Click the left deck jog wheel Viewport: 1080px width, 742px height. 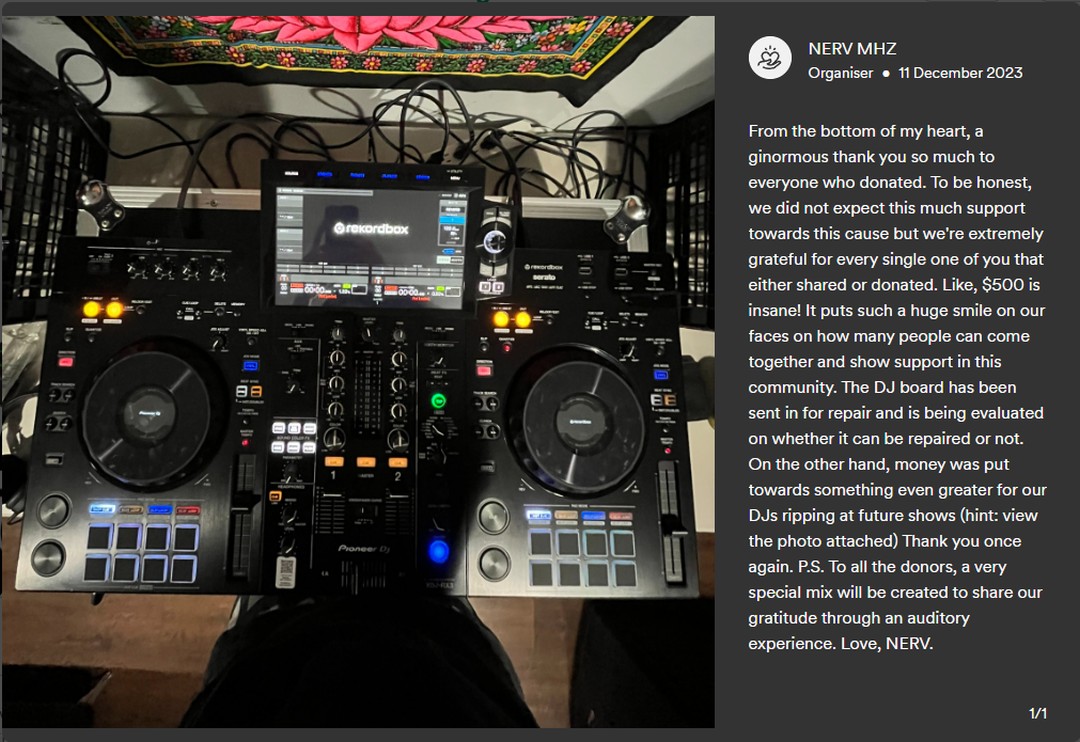tap(149, 413)
